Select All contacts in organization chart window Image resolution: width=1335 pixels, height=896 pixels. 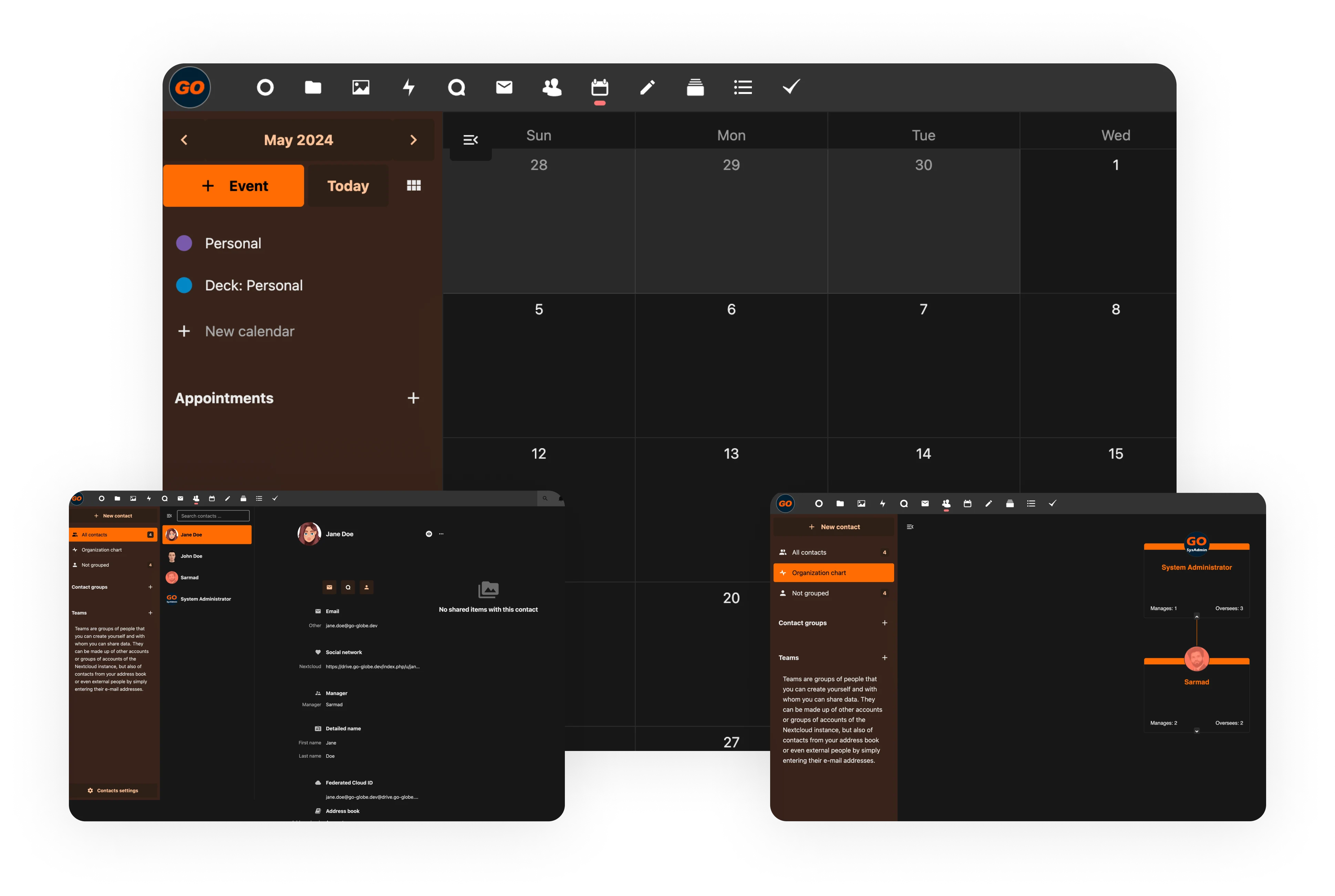[x=834, y=553]
